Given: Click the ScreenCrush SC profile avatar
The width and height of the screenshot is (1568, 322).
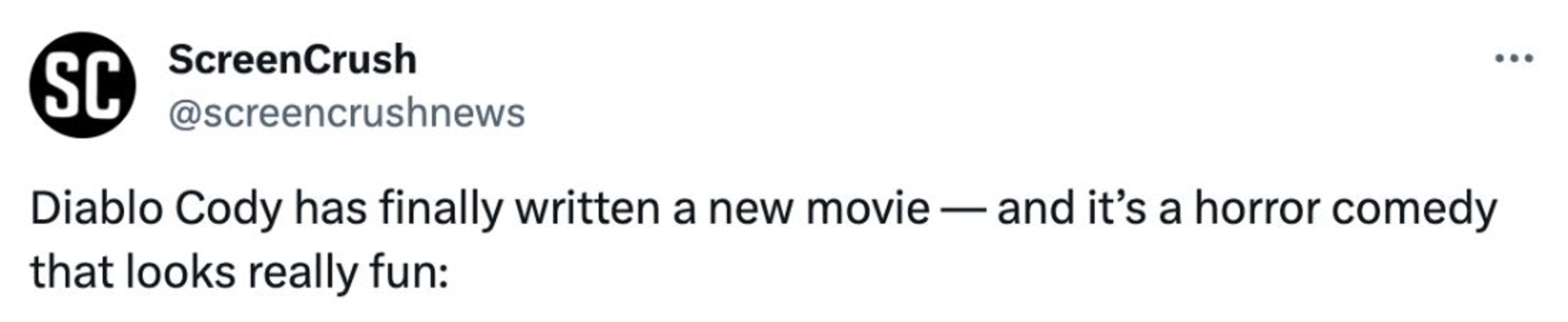Looking at the screenshot, I should pos(83,85).
